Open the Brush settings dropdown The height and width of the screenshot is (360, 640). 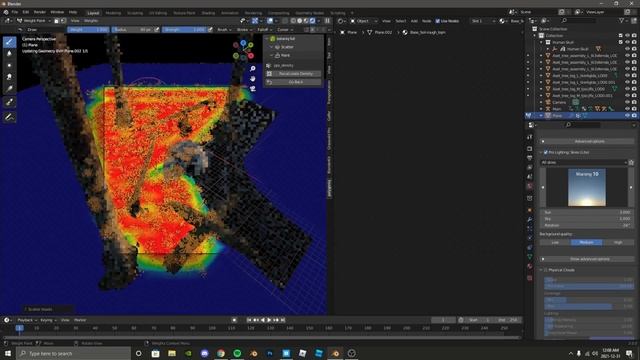(224, 29)
